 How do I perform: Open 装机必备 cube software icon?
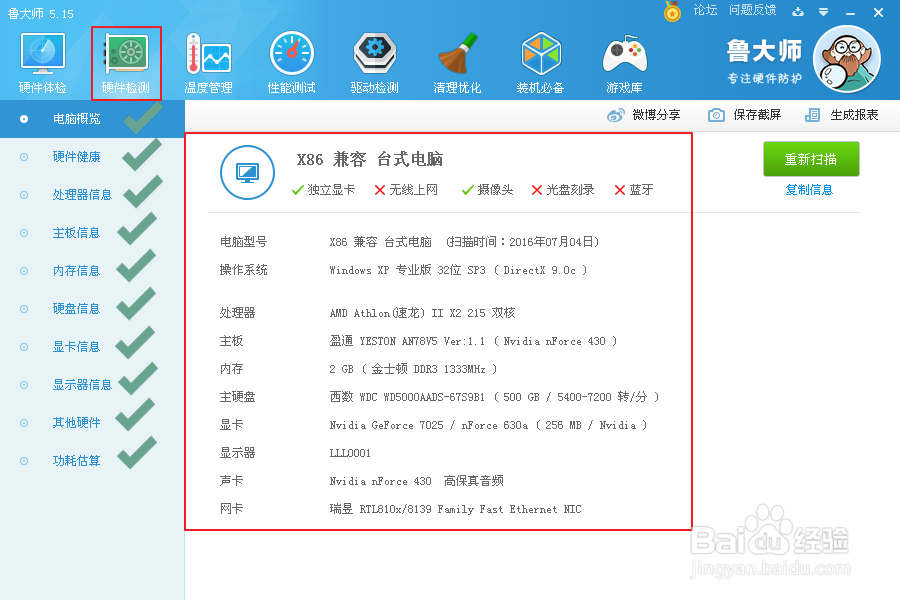pyautogui.click(x=540, y=63)
